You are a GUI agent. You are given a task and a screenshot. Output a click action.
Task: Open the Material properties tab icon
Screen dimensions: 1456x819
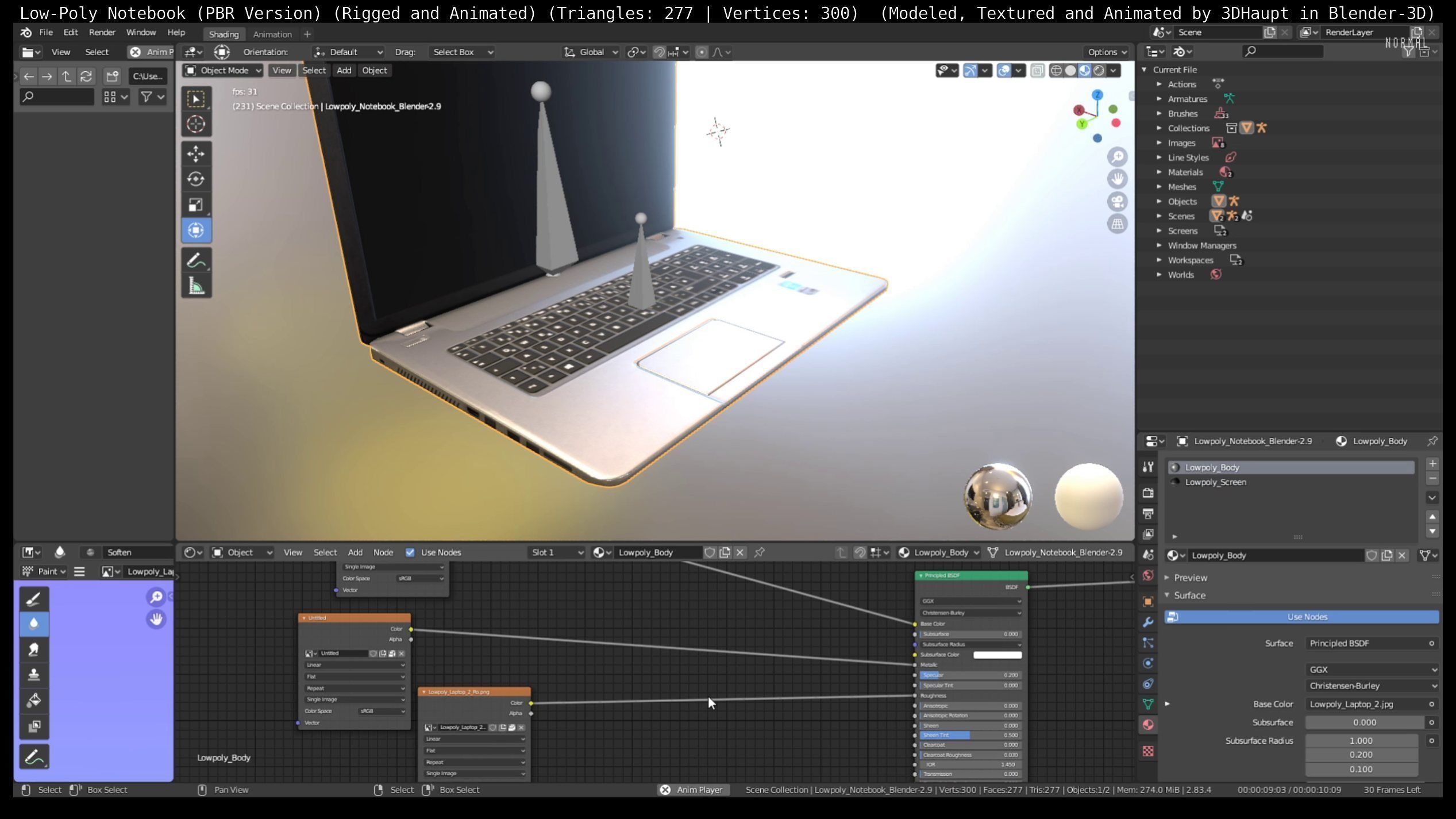pos(1148,725)
